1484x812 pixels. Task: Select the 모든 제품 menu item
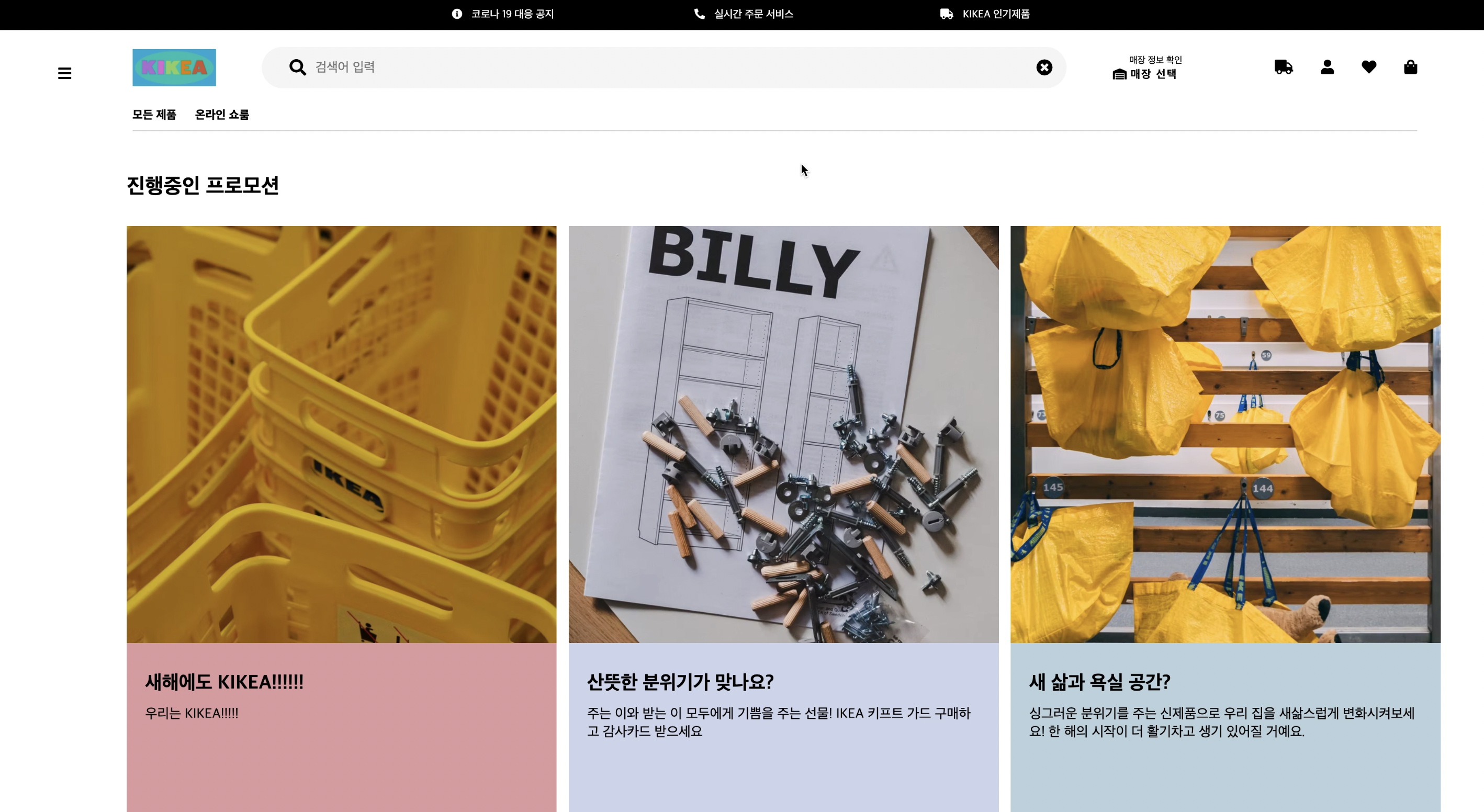coord(154,115)
